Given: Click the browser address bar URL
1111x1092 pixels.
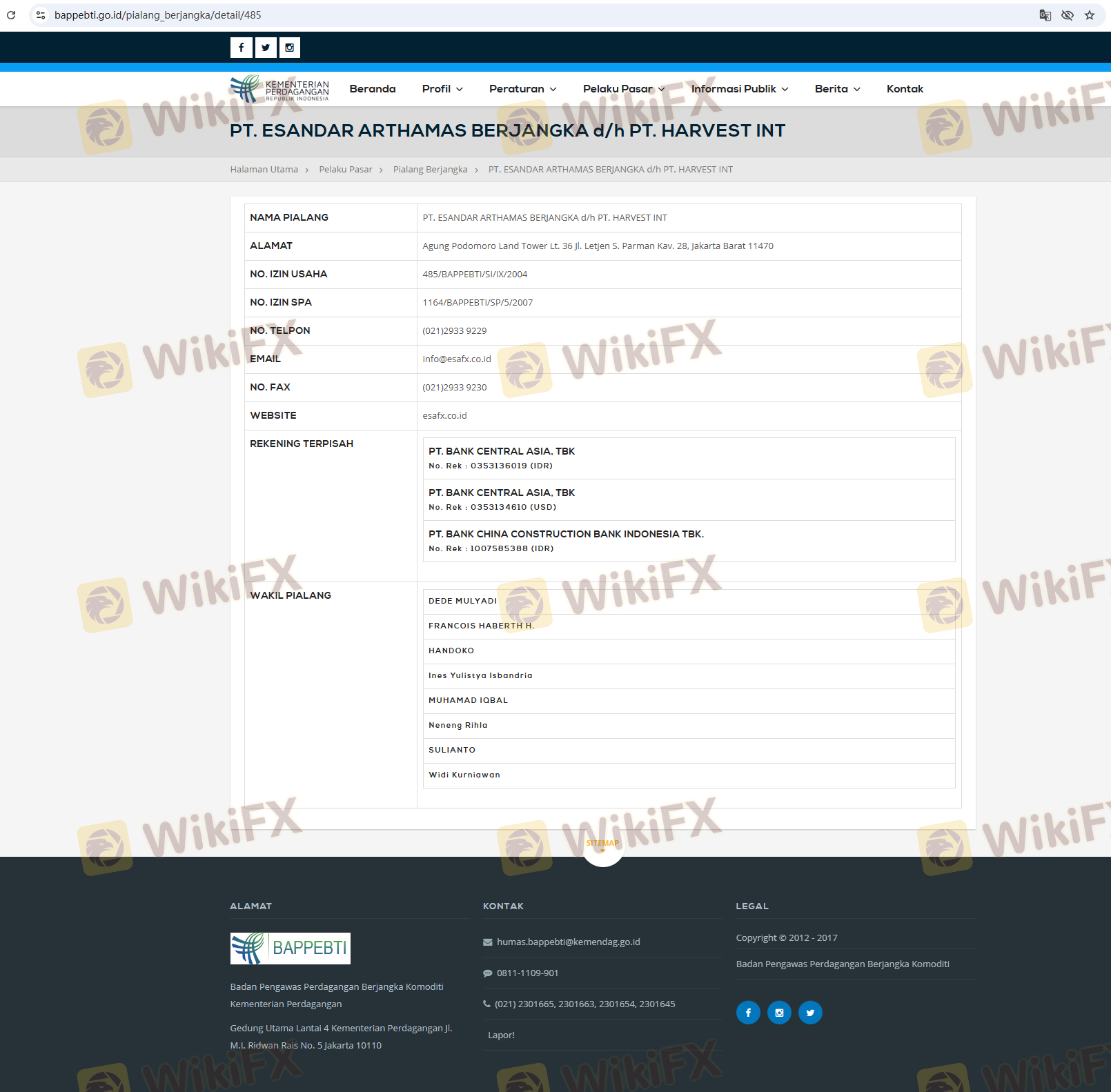Looking at the screenshot, I should 158,15.
